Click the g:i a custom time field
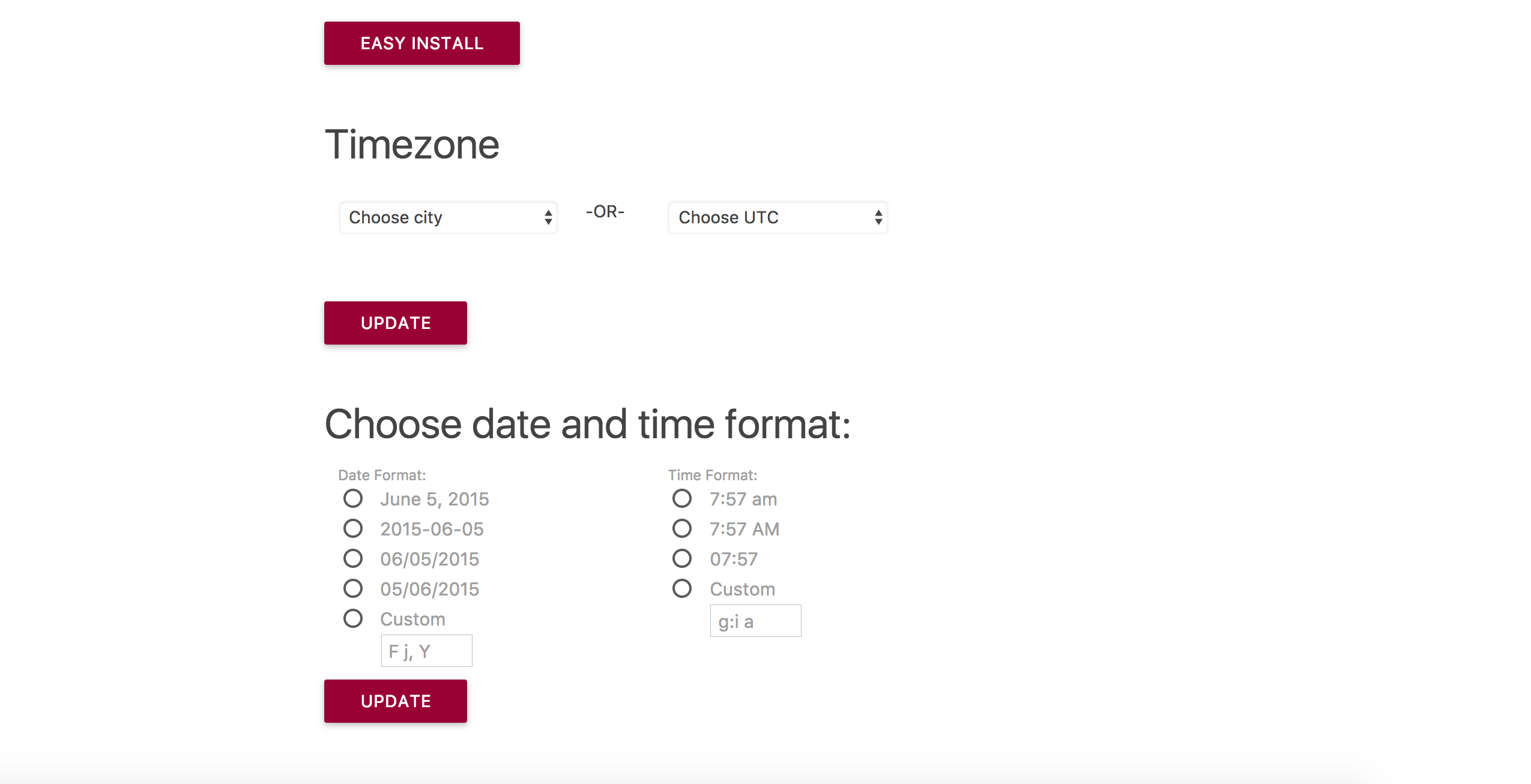 point(755,621)
